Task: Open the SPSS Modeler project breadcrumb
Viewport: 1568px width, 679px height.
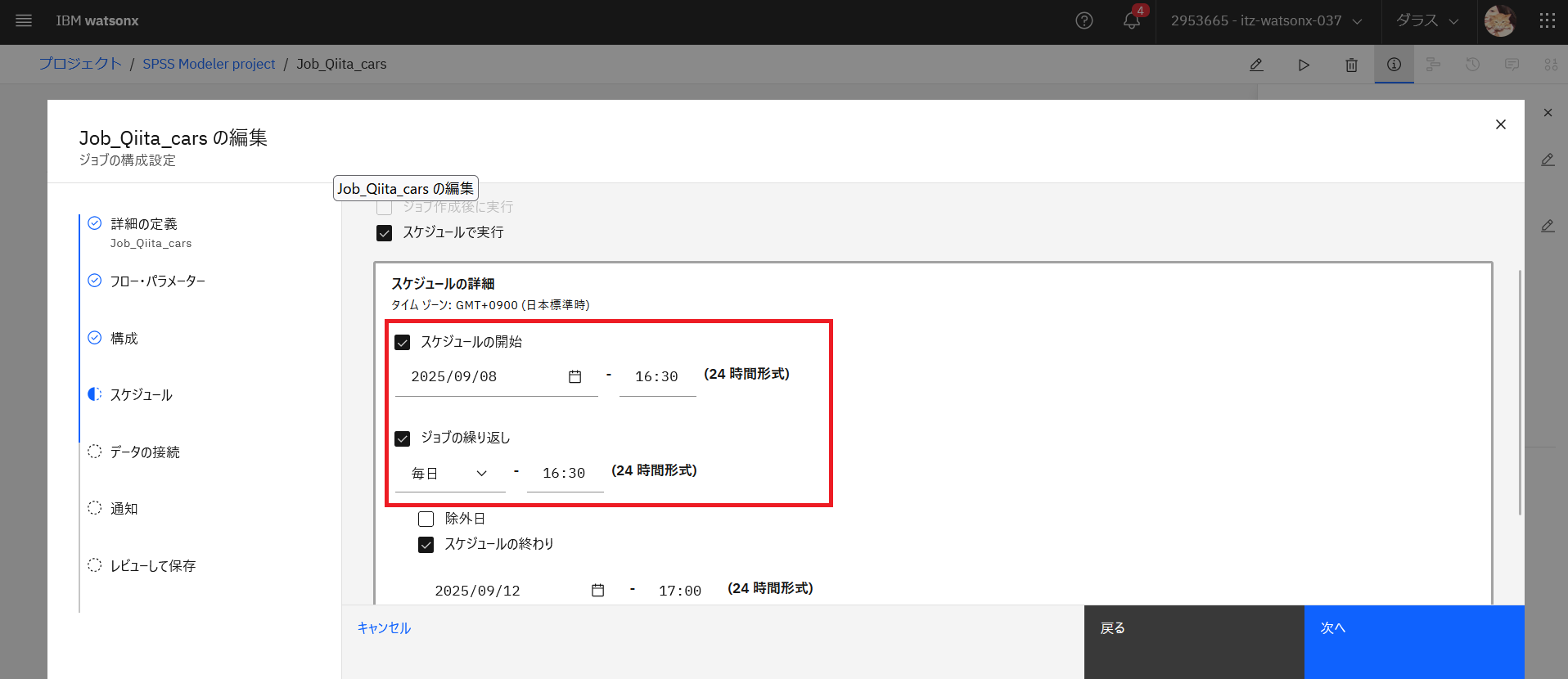Action: point(209,64)
